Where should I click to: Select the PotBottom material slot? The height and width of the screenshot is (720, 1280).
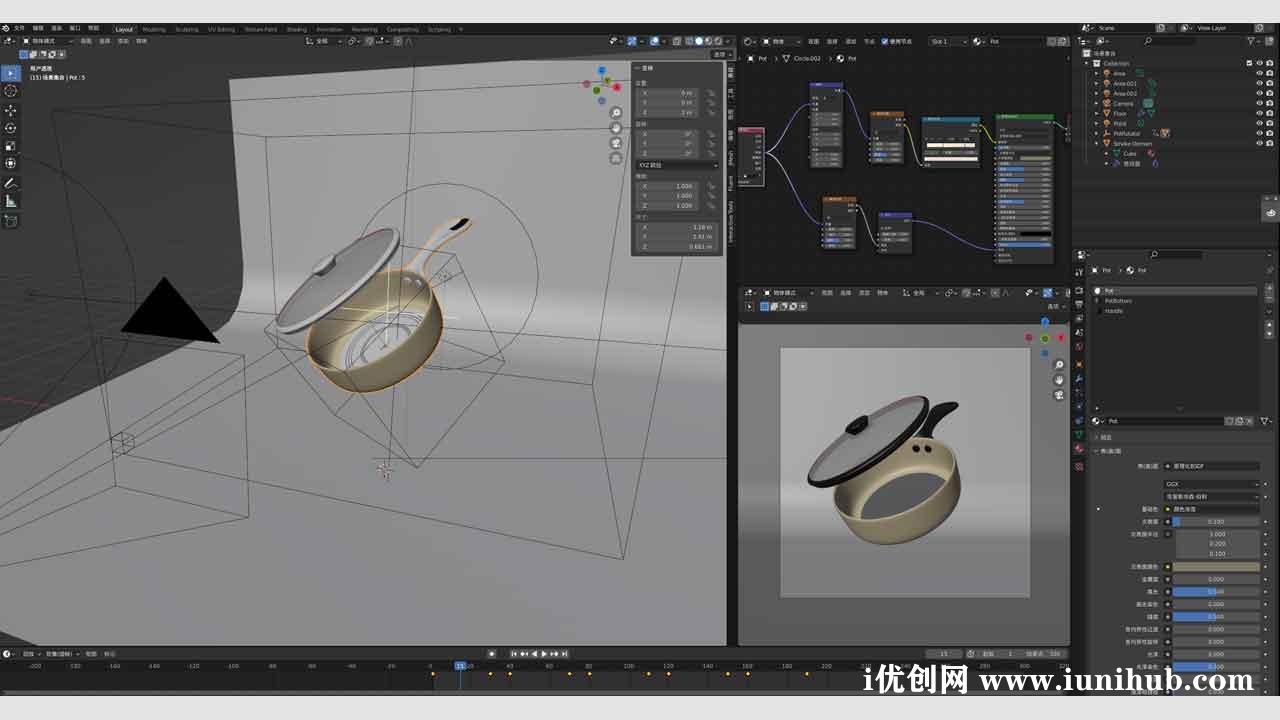(x=1176, y=300)
